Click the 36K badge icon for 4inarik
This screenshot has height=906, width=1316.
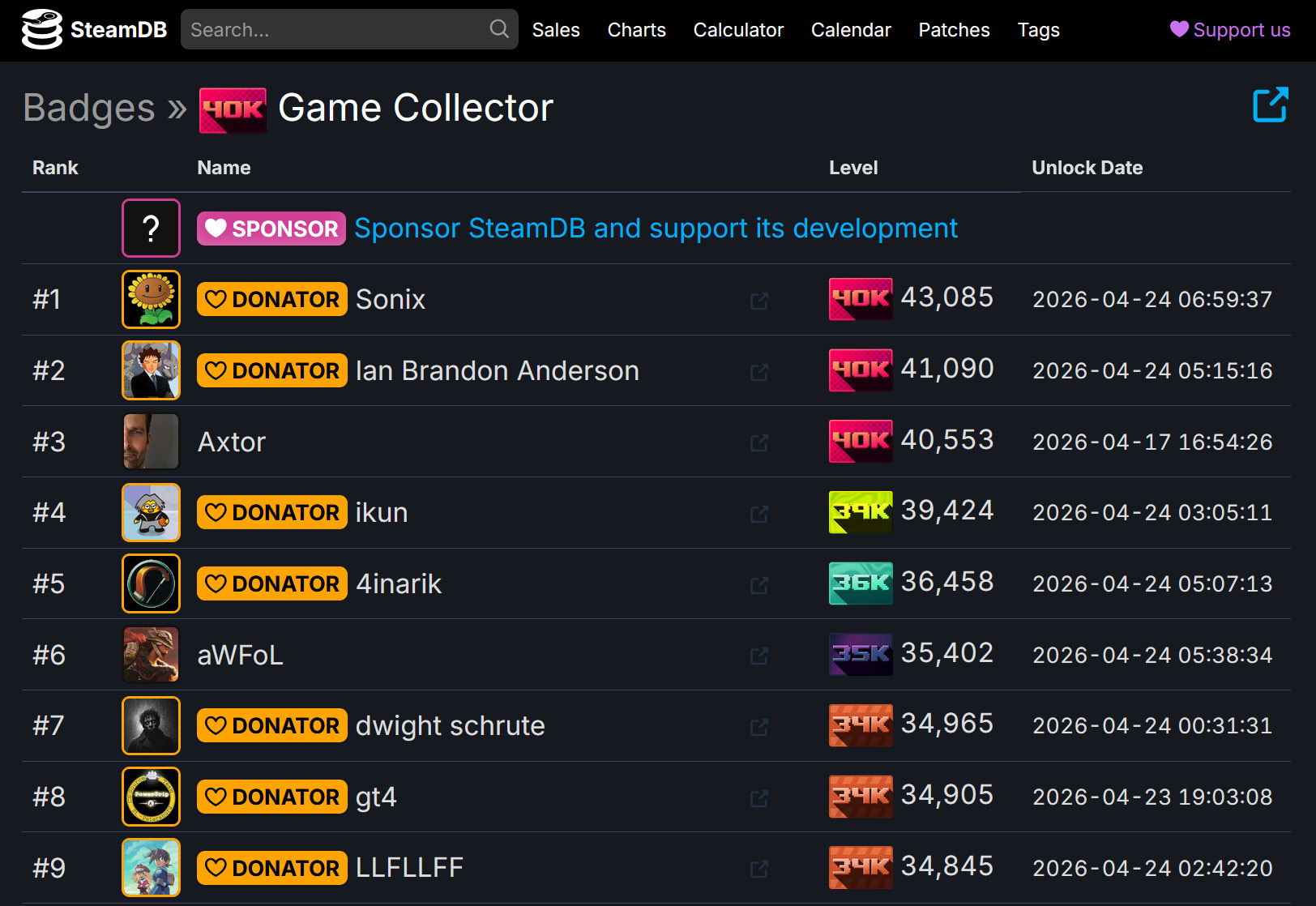[x=860, y=583]
